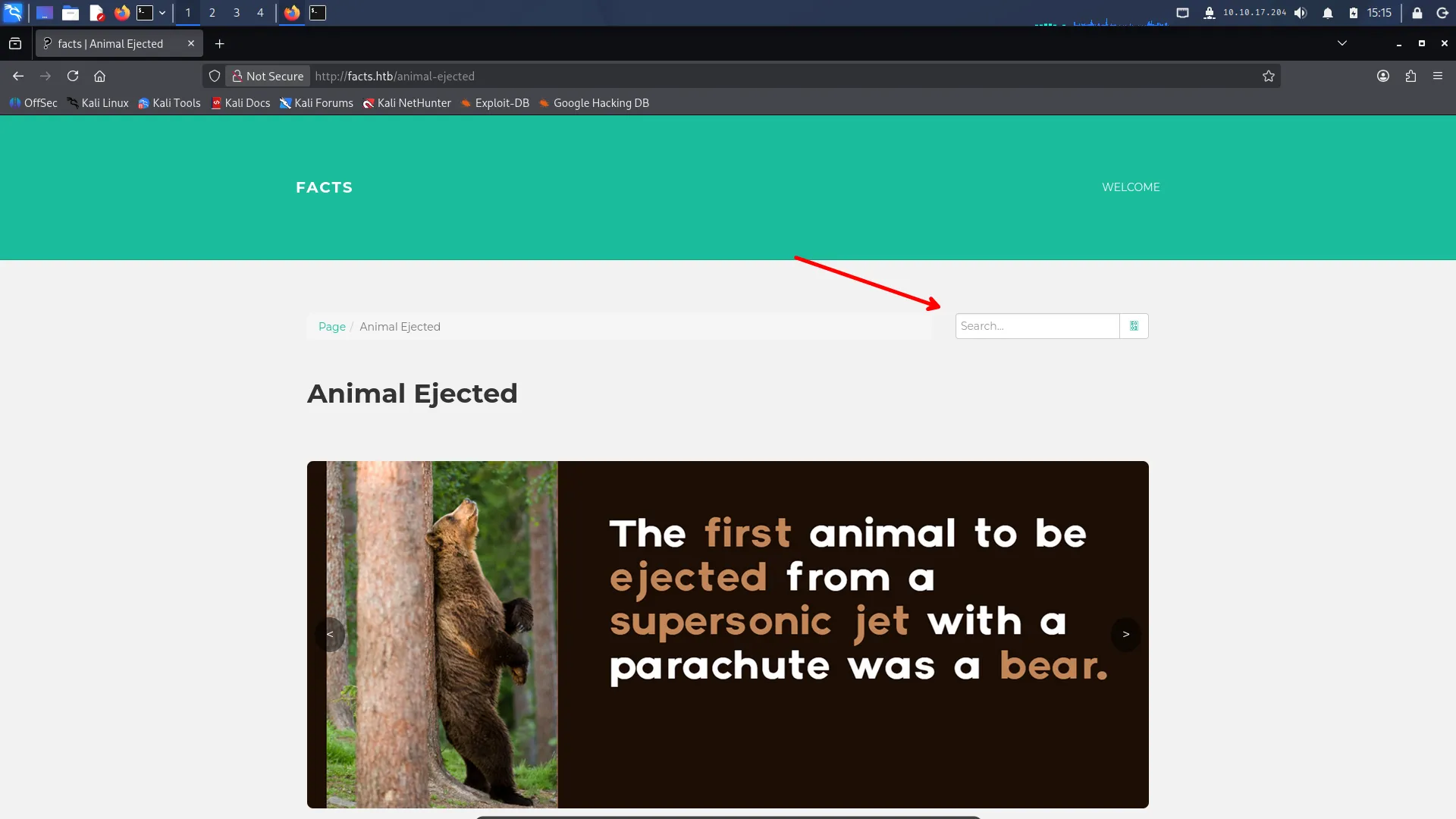
Task: Open the Kali NetHunter bookmark
Action: pyautogui.click(x=406, y=103)
